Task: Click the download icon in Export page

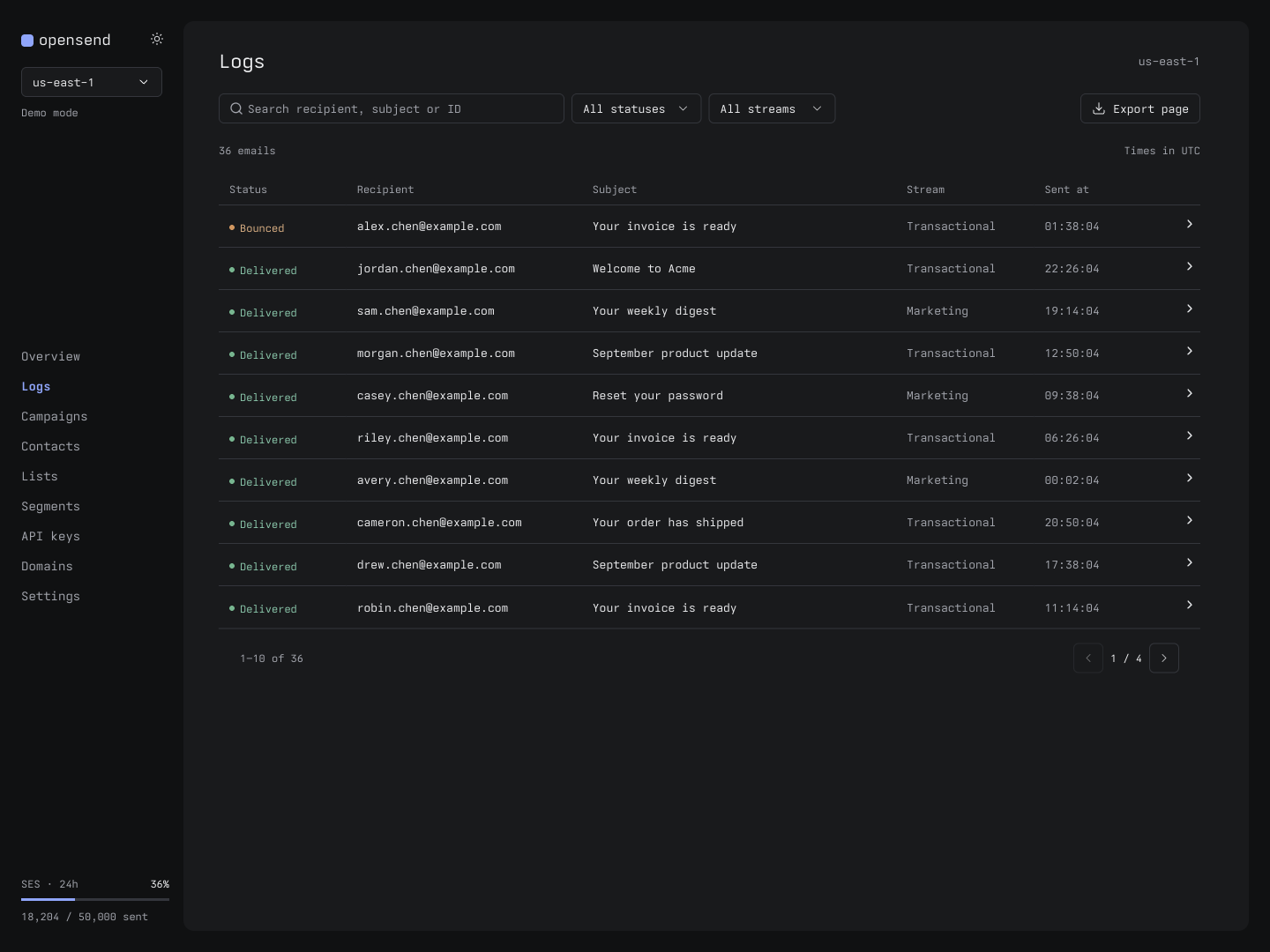Action: [1099, 108]
